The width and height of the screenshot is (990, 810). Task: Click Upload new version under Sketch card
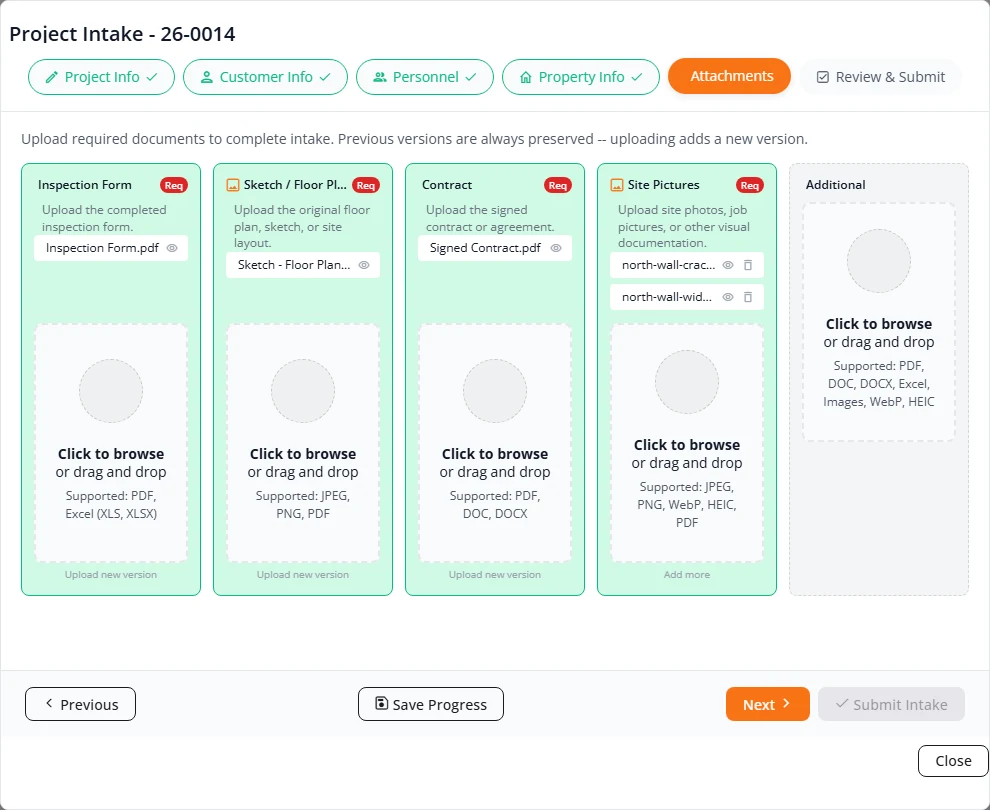click(x=303, y=575)
